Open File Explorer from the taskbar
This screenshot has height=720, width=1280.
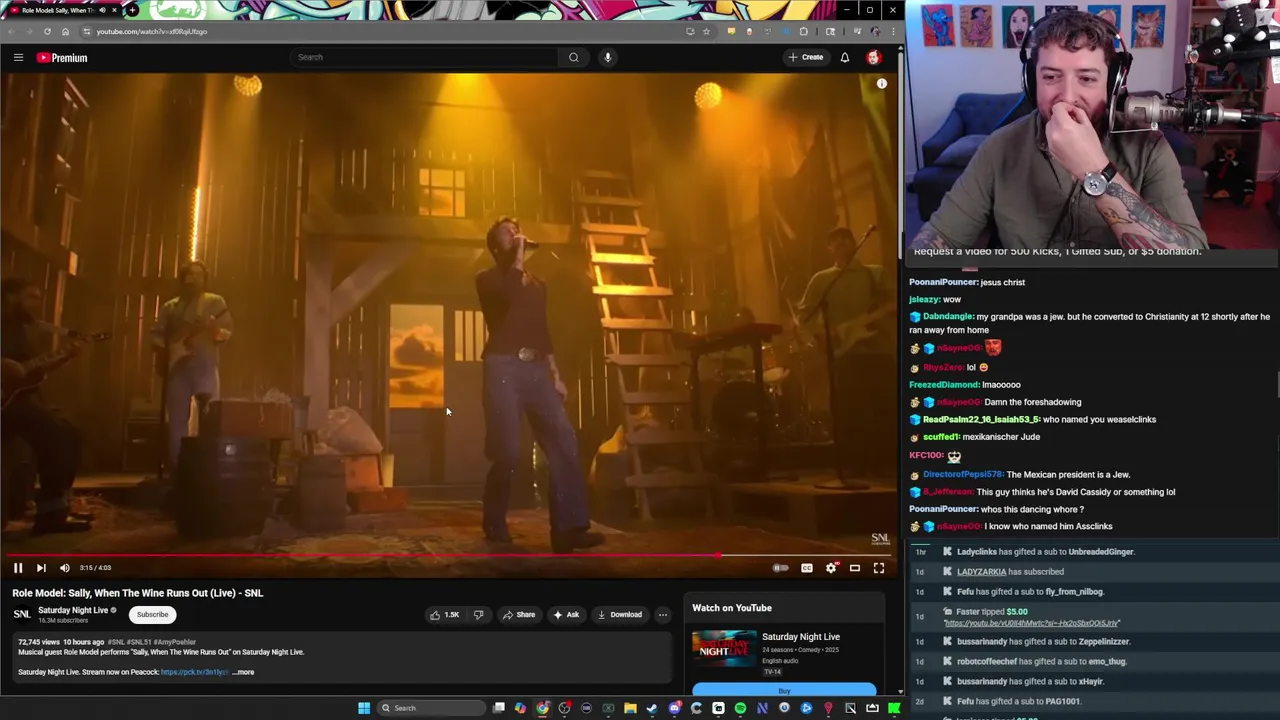click(630, 708)
